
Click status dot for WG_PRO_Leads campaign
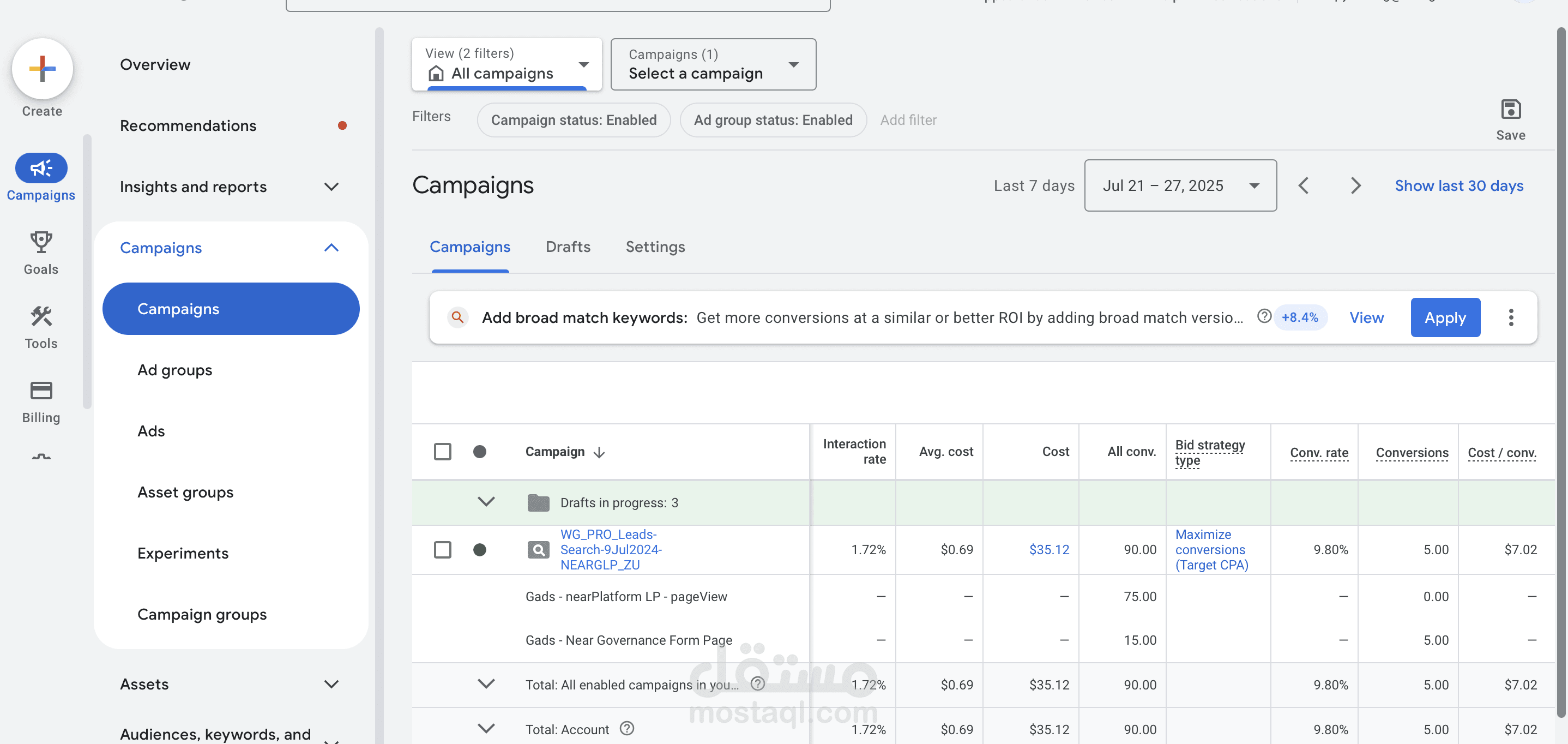pyautogui.click(x=480, y=550)
